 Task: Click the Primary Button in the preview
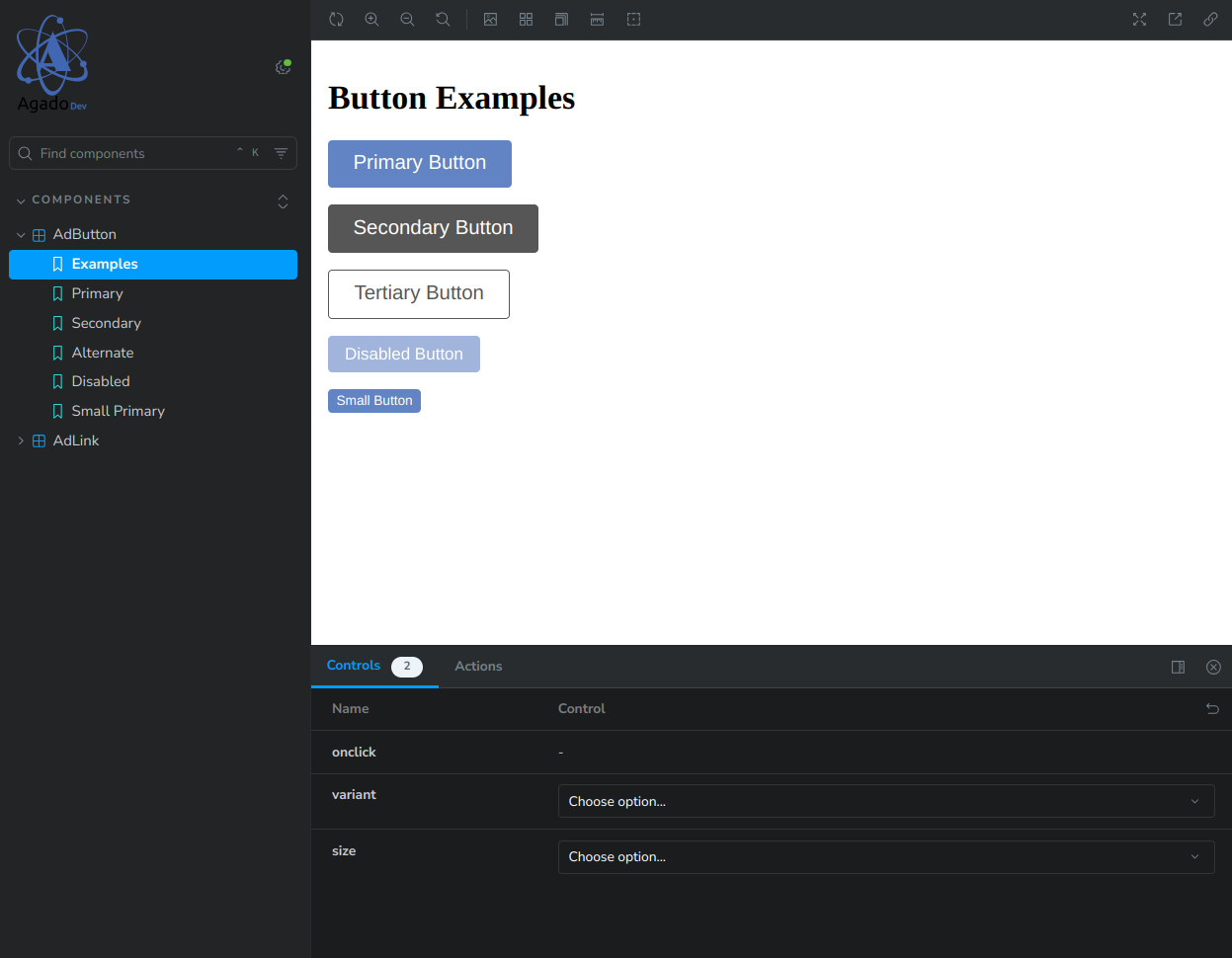420,163
